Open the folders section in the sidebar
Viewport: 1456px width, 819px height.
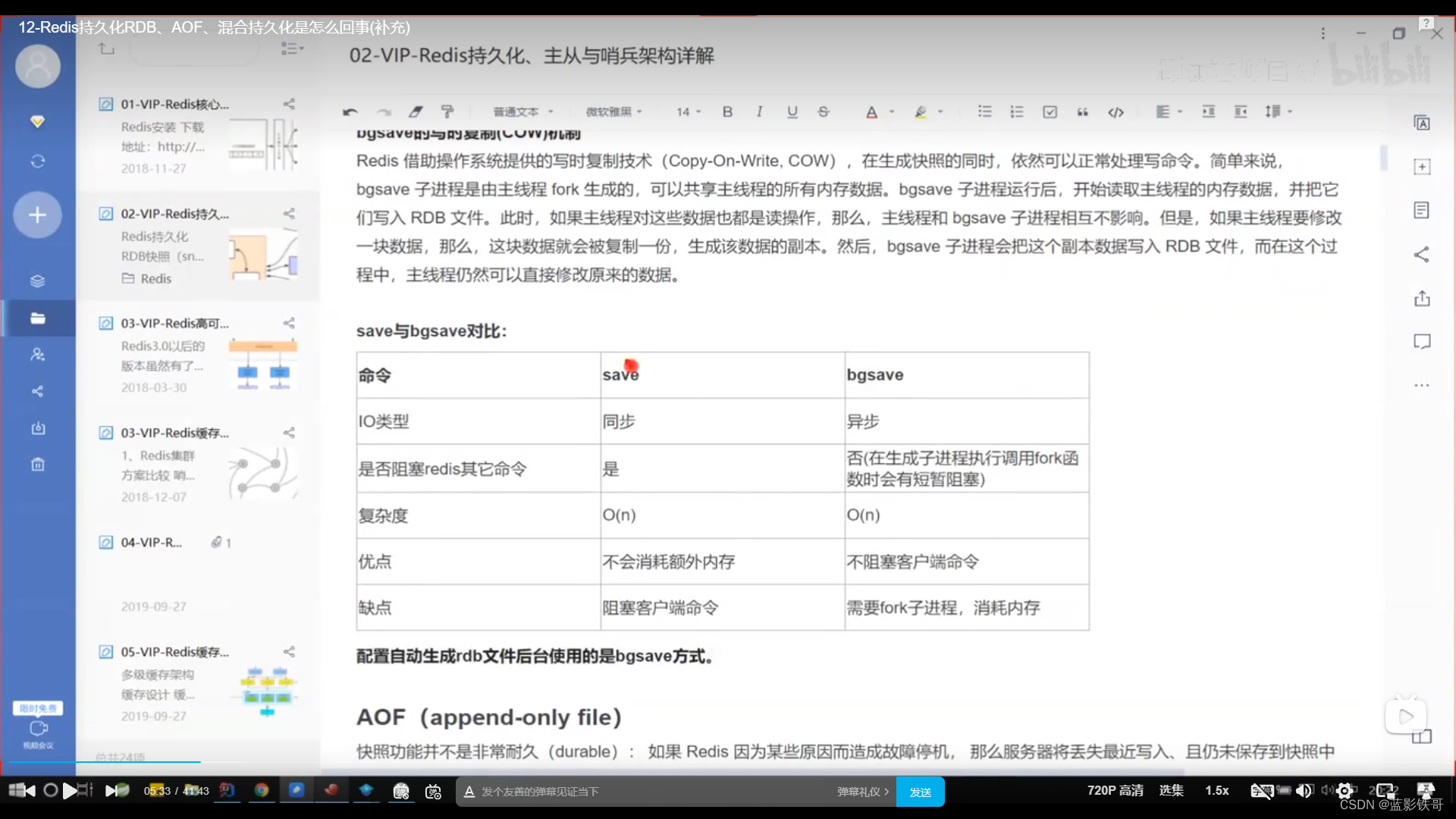pyautogui.click(x=37, y=318)
